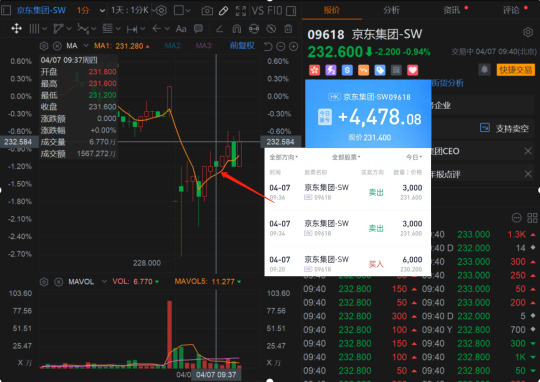
Task: Select the crosshair move cursor tool
Action: pos(16,29)
